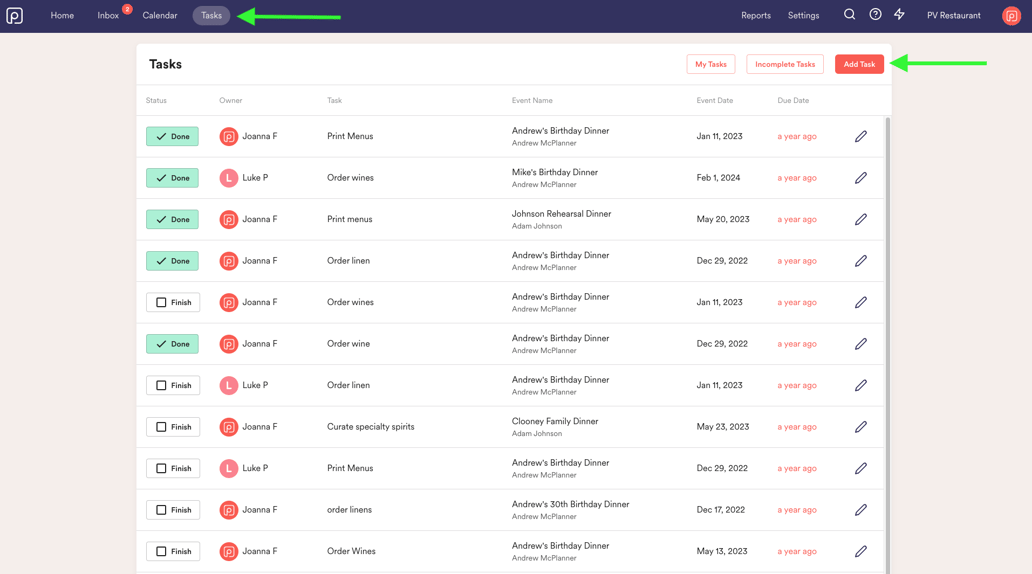The height and width of the screenshot is (574, 1032).
Task: Edit the Order wine task for Dec 29, 2022
Action: 861,344
